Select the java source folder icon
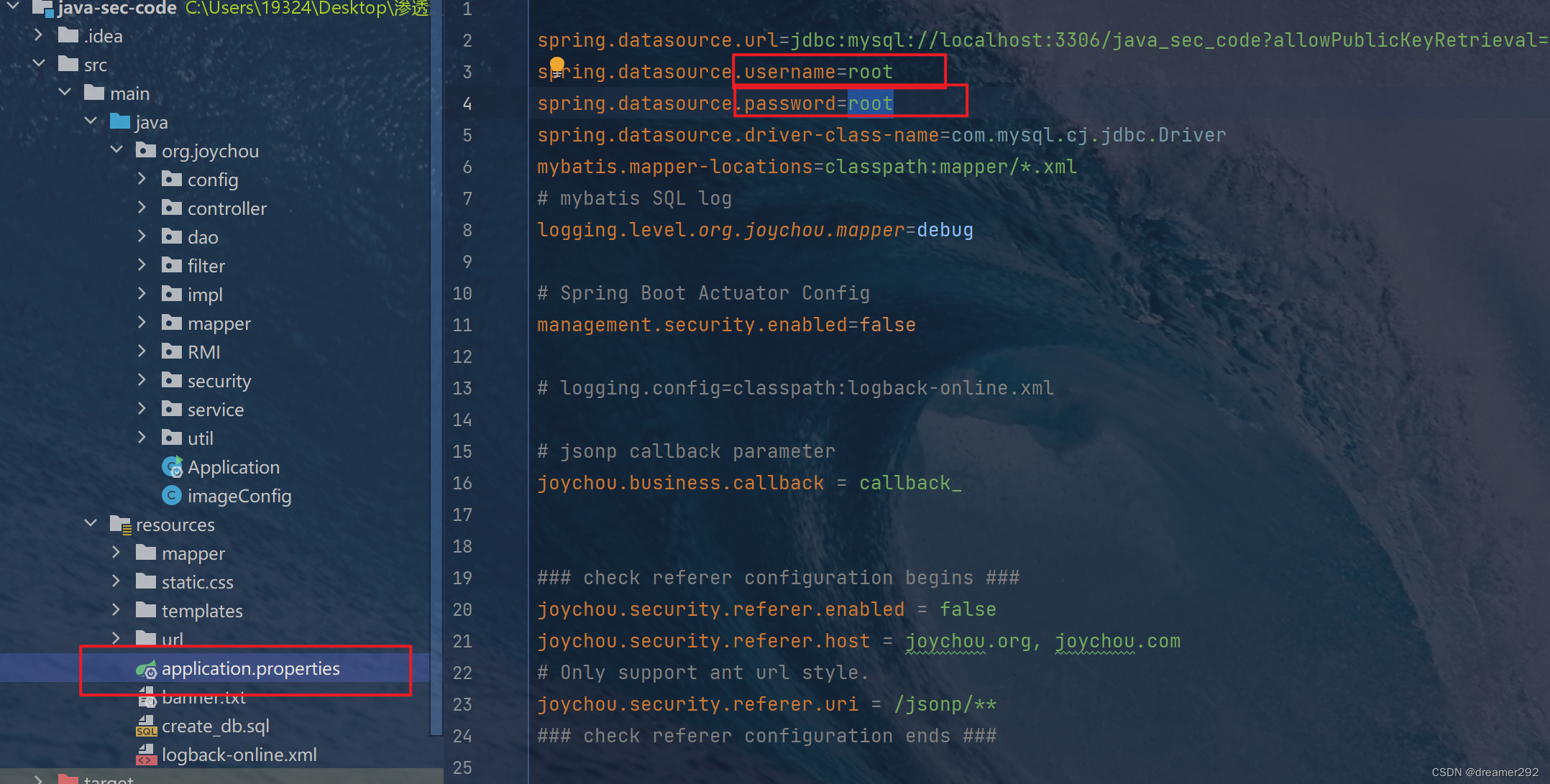 120,121
